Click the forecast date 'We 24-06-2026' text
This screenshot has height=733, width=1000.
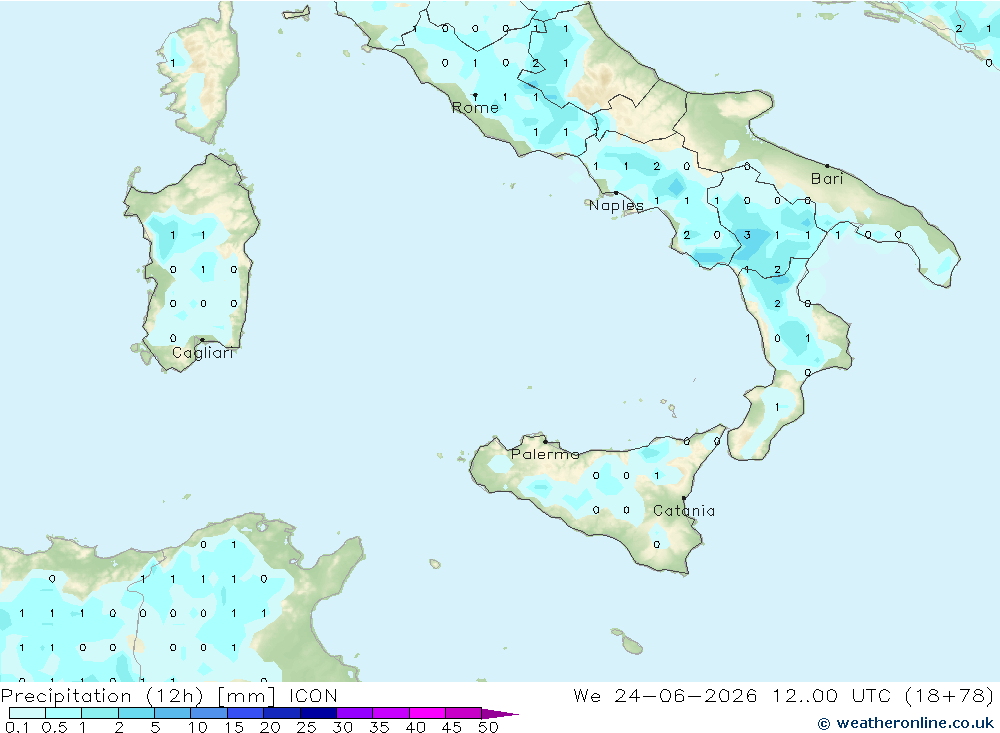(665, 695)
